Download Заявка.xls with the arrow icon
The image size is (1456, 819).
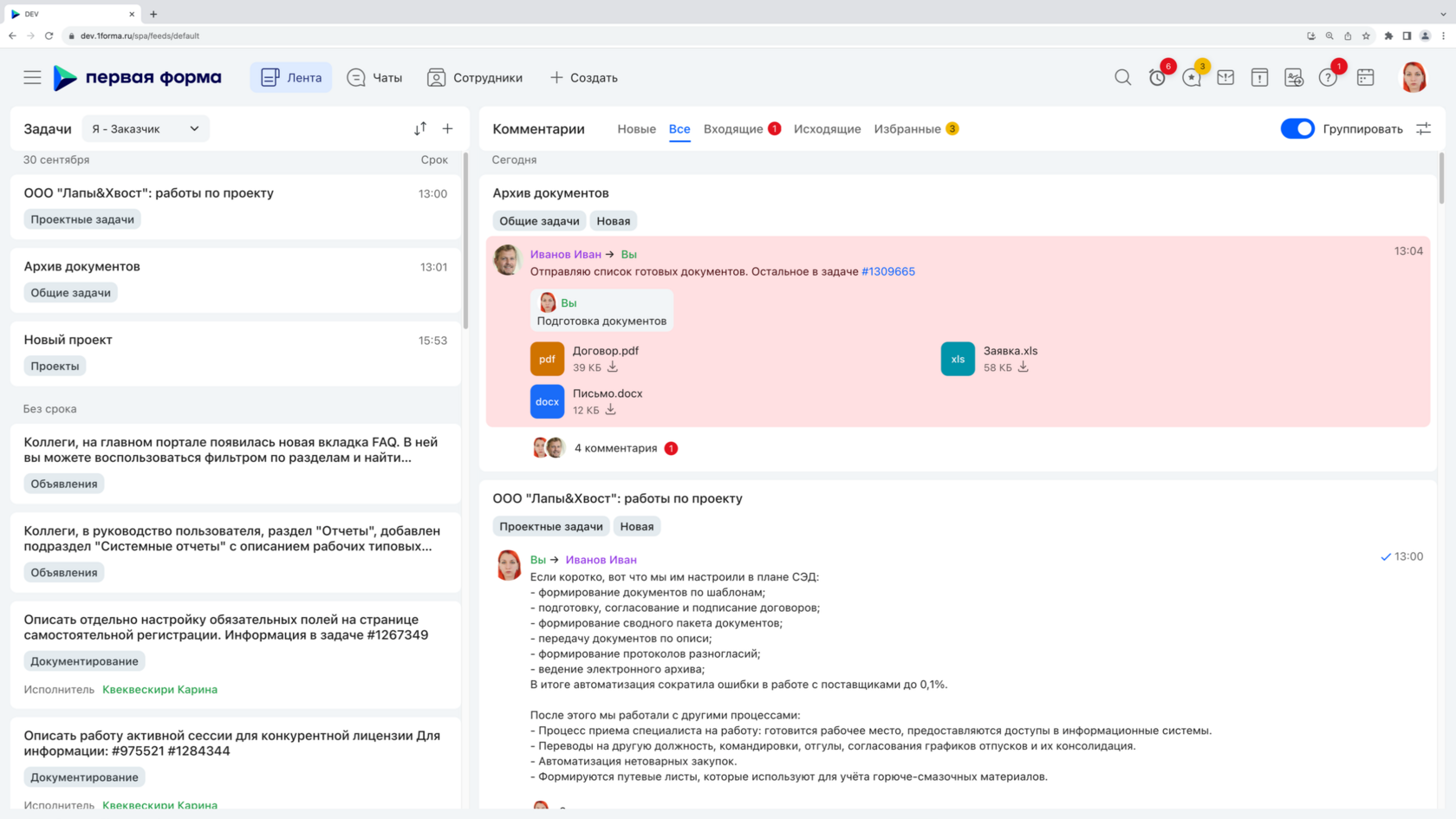click(1024, 367)
